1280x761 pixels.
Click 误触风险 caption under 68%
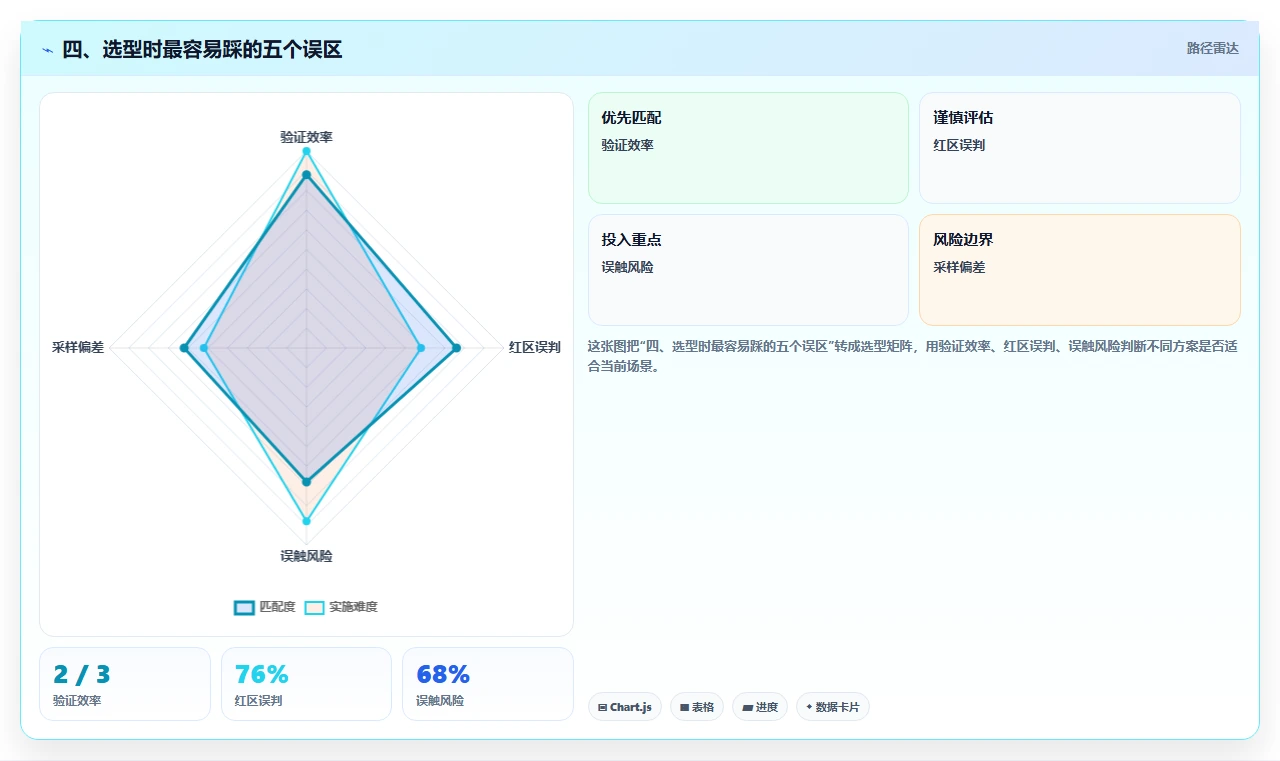coord(440,701)
